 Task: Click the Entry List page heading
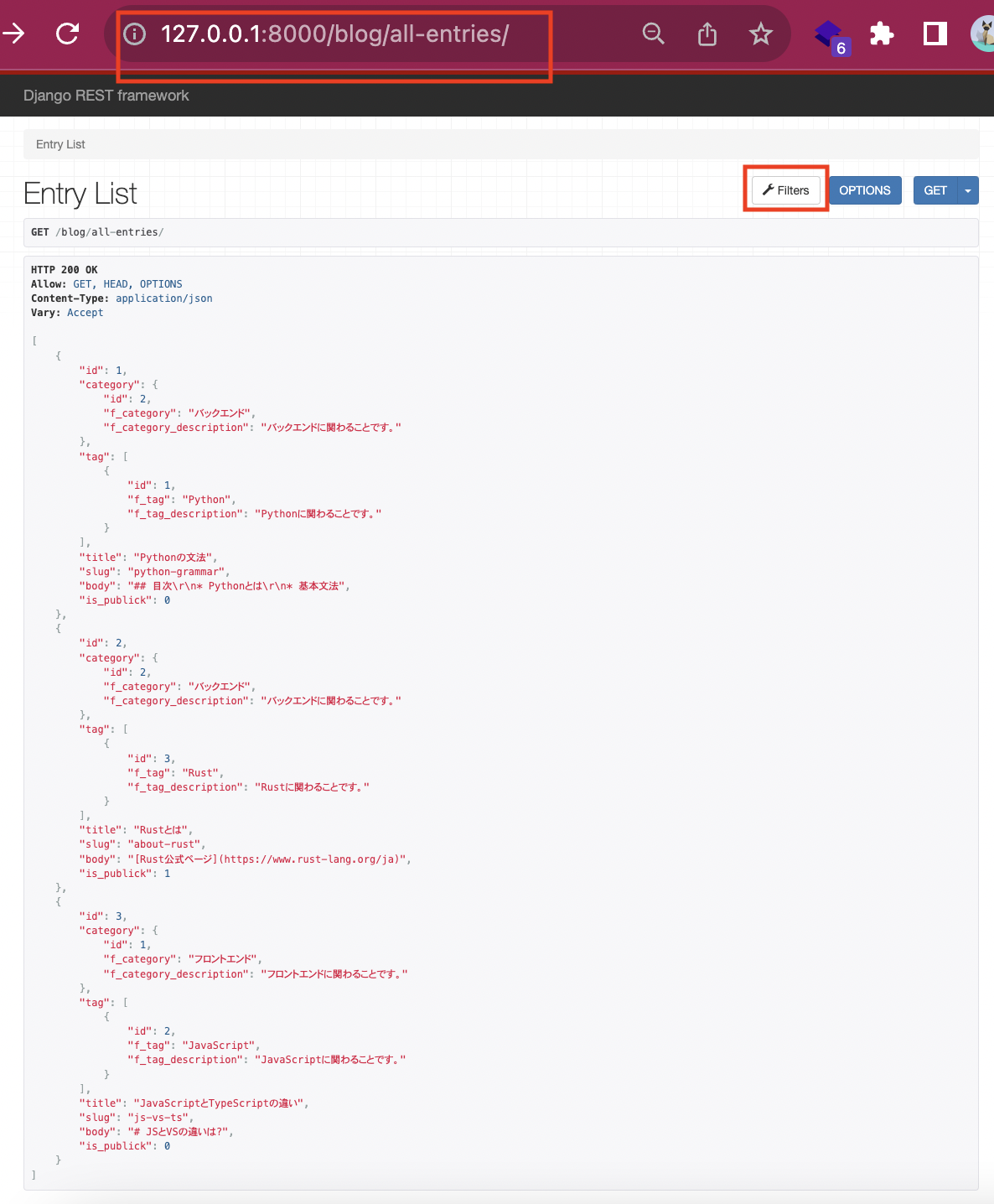pyautogui.click(x=80, y=194)
